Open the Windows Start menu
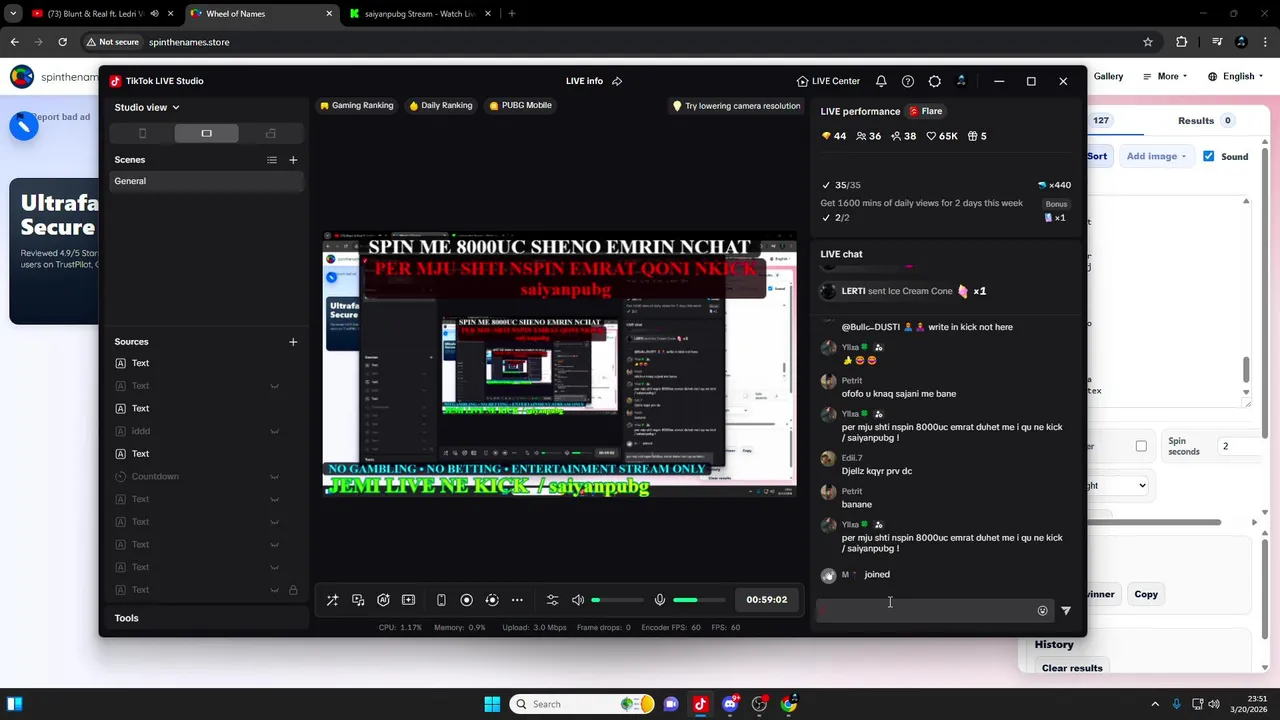 click(x=492, y=704)
